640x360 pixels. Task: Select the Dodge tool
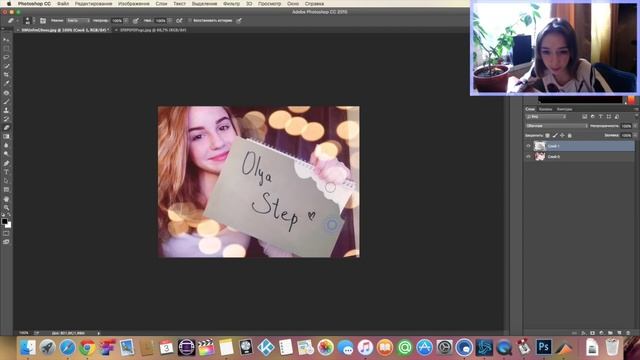6,154
